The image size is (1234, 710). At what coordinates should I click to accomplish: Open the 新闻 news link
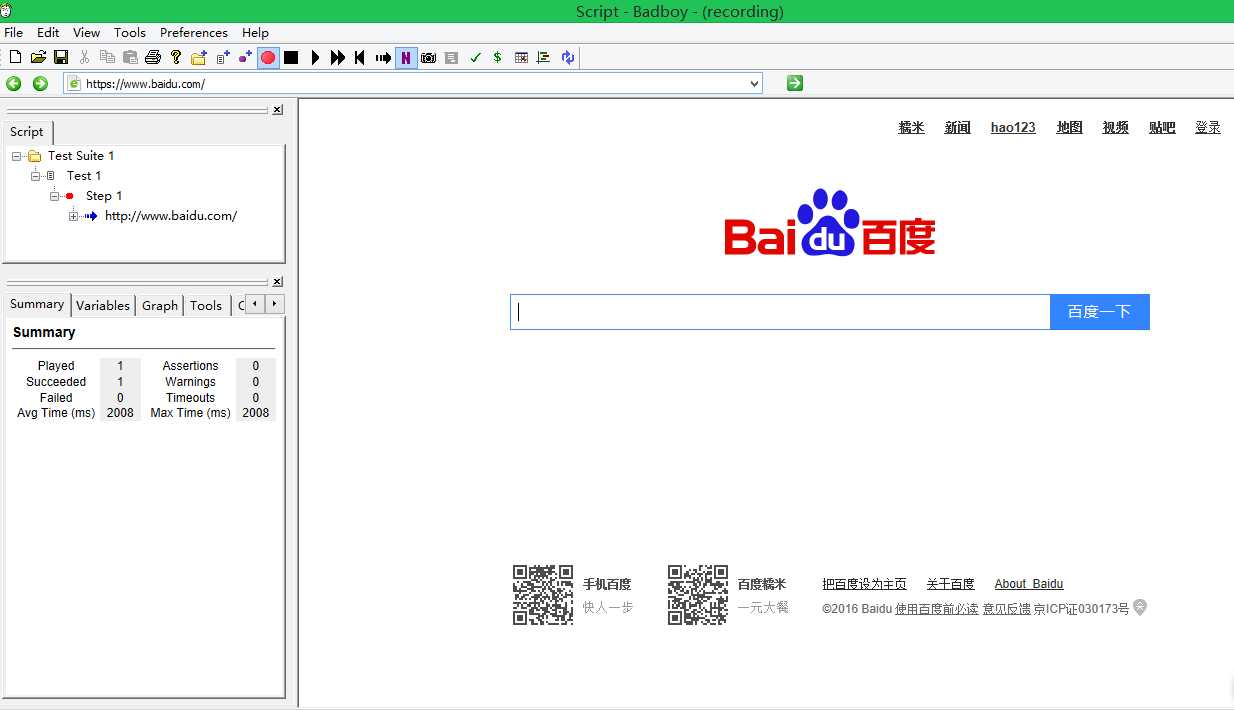[x=958, y=127]
